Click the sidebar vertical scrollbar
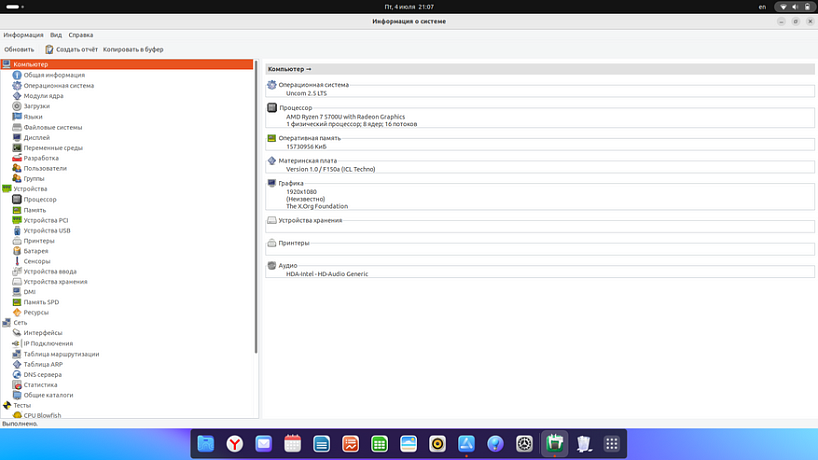 click(x=257, y=200)
